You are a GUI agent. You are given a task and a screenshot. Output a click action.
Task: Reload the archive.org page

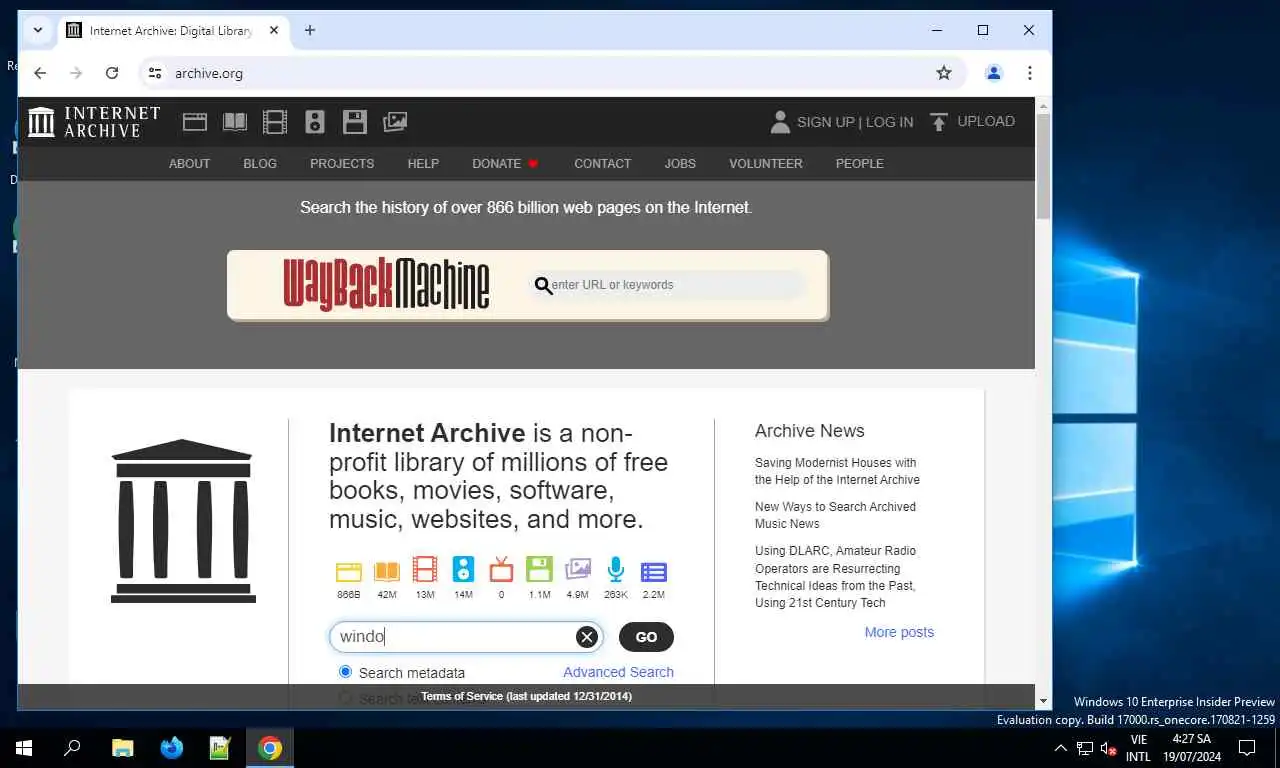pyautogui.click(x=112, y=73)
